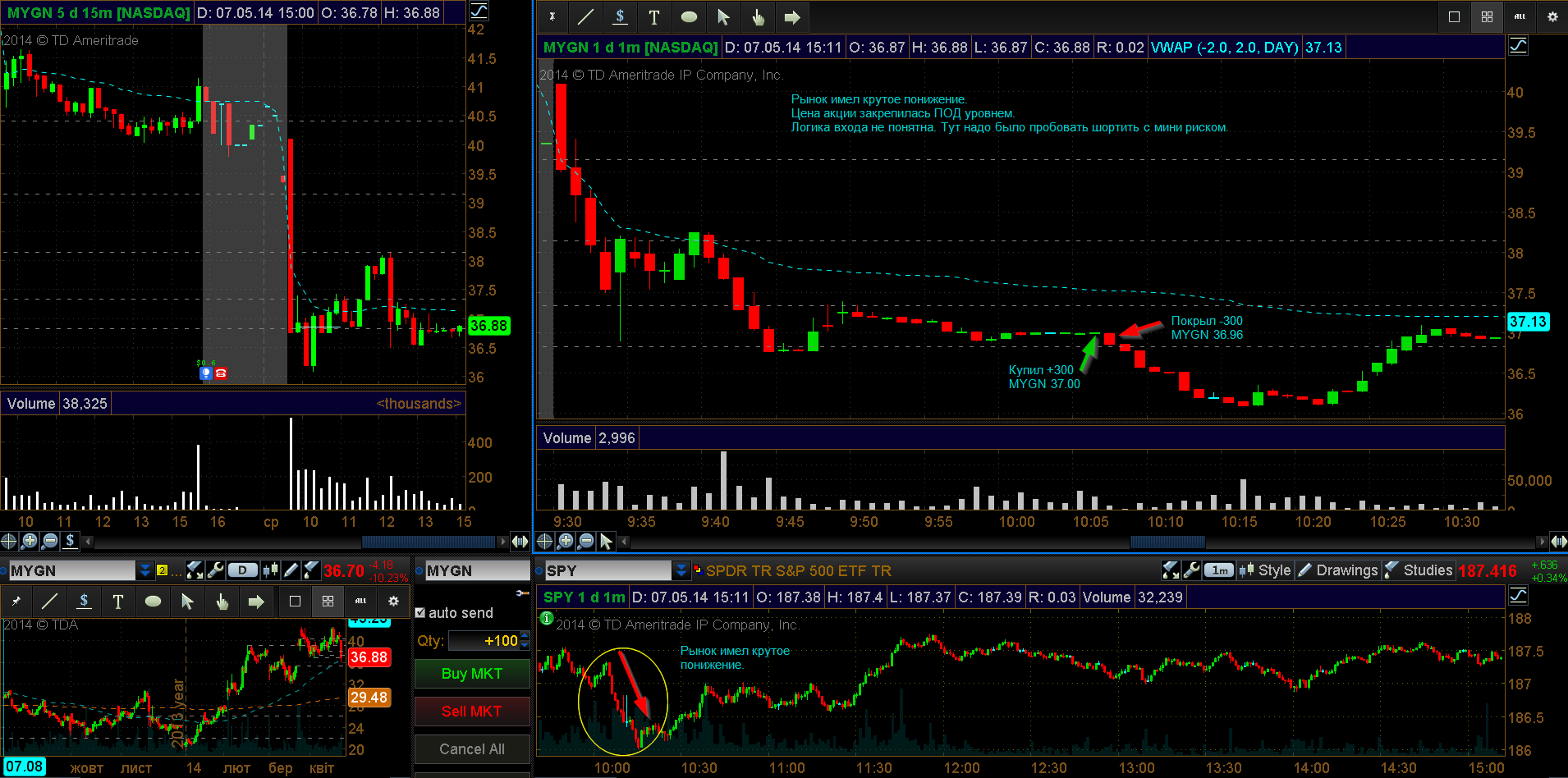Click wrench settings icon in MYGN daily chart header

click(216, 570)
